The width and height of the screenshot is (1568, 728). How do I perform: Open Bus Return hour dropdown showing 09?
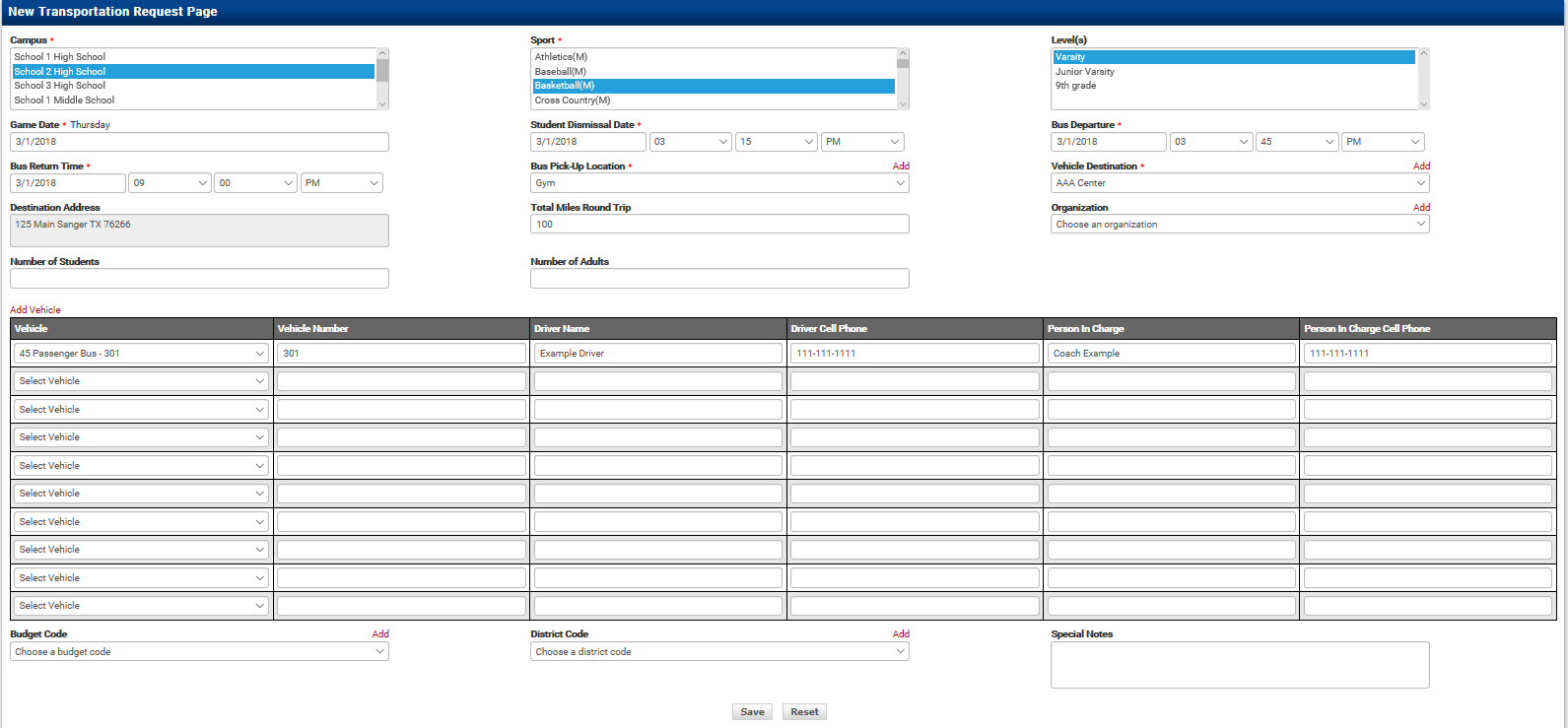170,183
